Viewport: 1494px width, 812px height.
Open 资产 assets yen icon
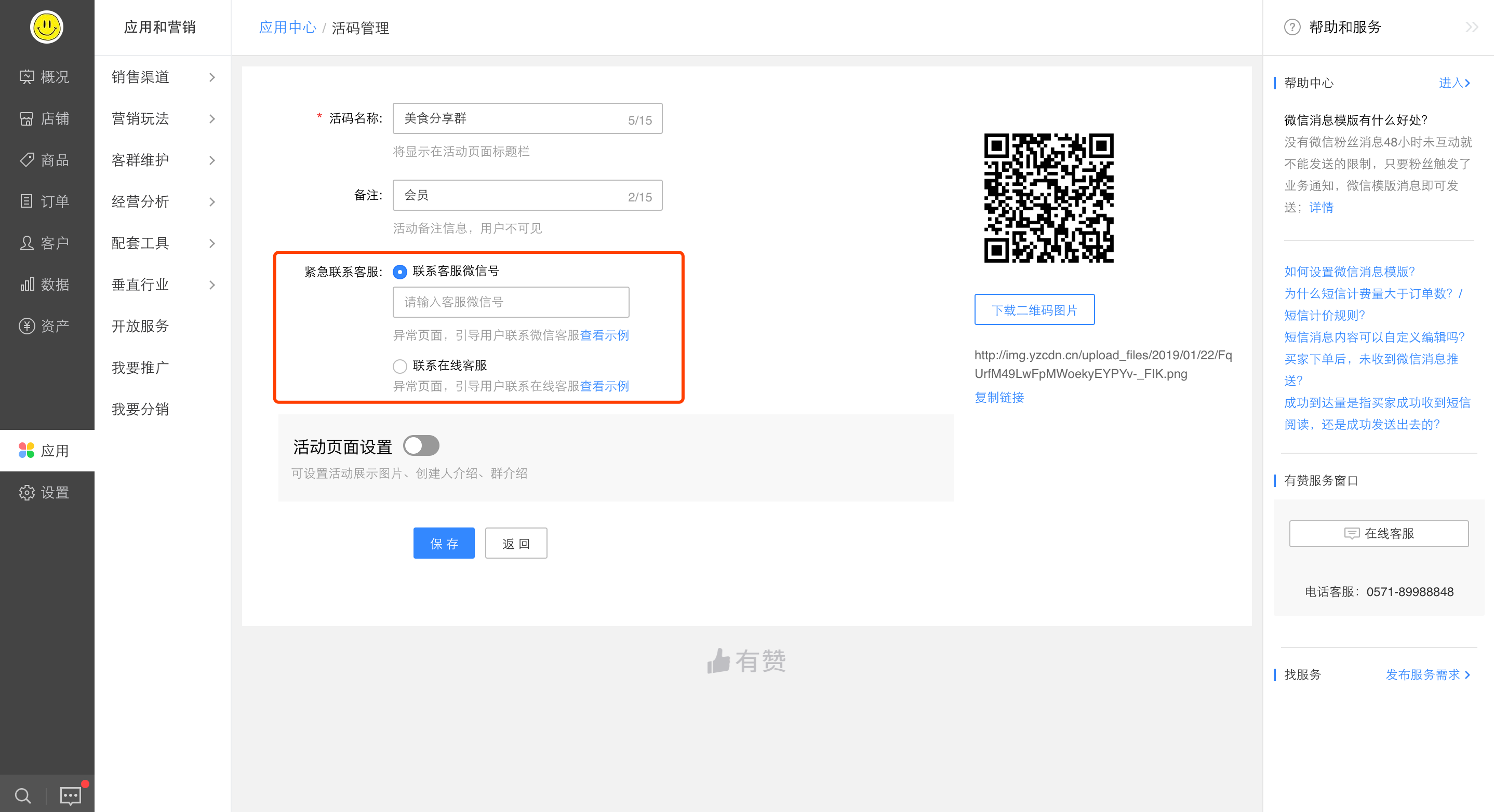(26, 327)
